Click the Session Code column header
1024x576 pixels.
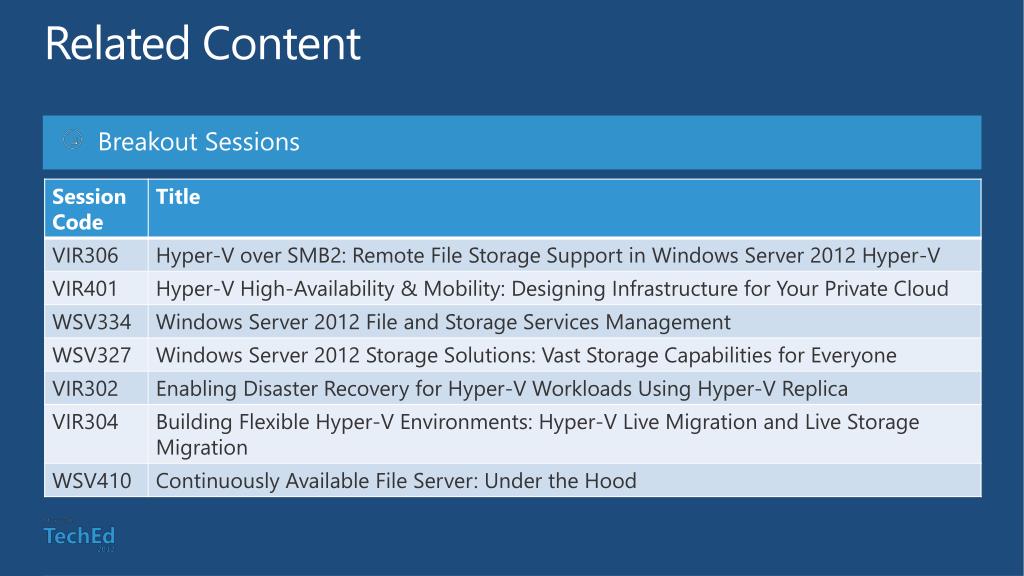(x=89, y=209)
